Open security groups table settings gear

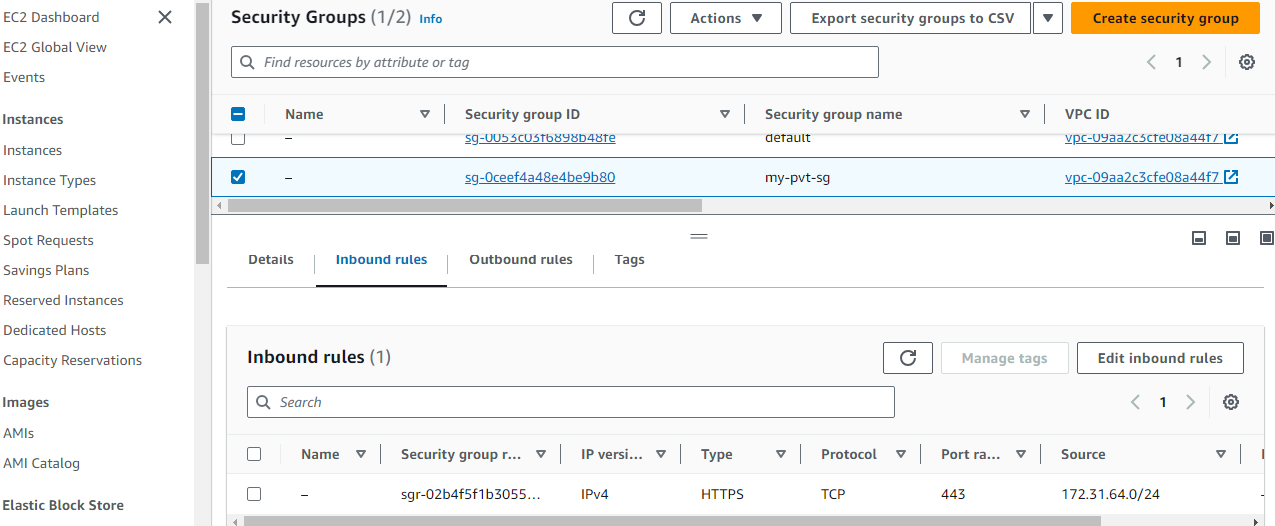[x=1246, y=62]
